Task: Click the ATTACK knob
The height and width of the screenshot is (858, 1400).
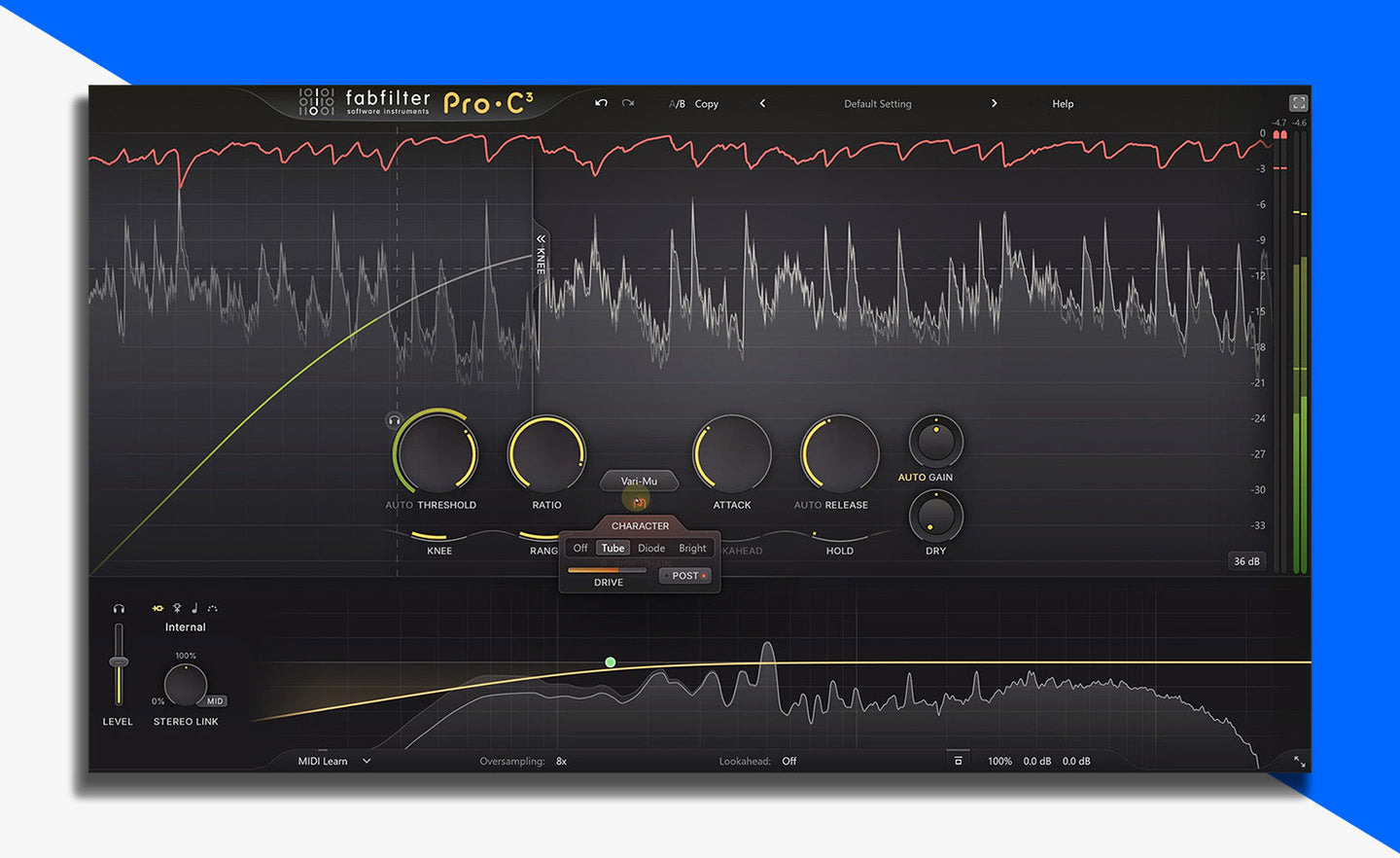Action: click(732, 454)
